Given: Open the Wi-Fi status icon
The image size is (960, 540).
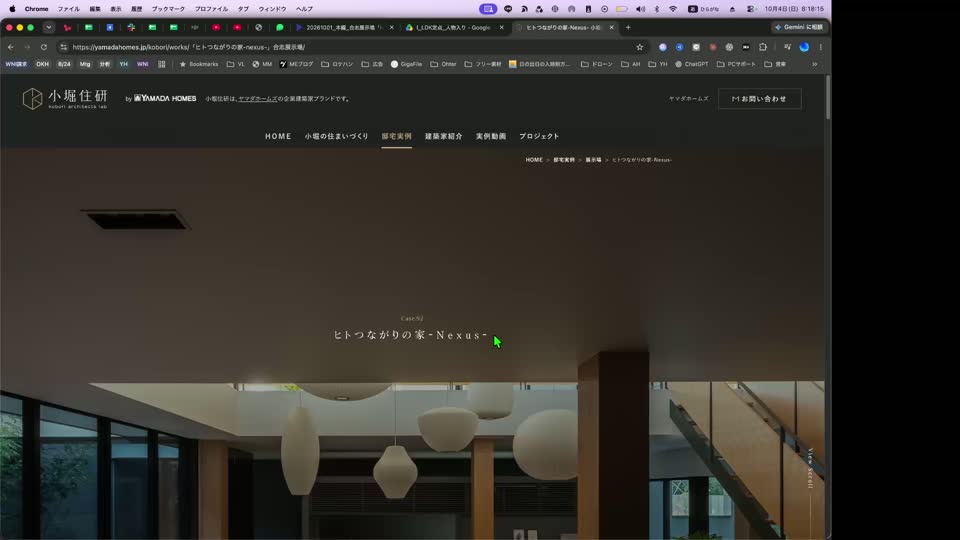Looking at the screenshot, I should coord(673,9).
